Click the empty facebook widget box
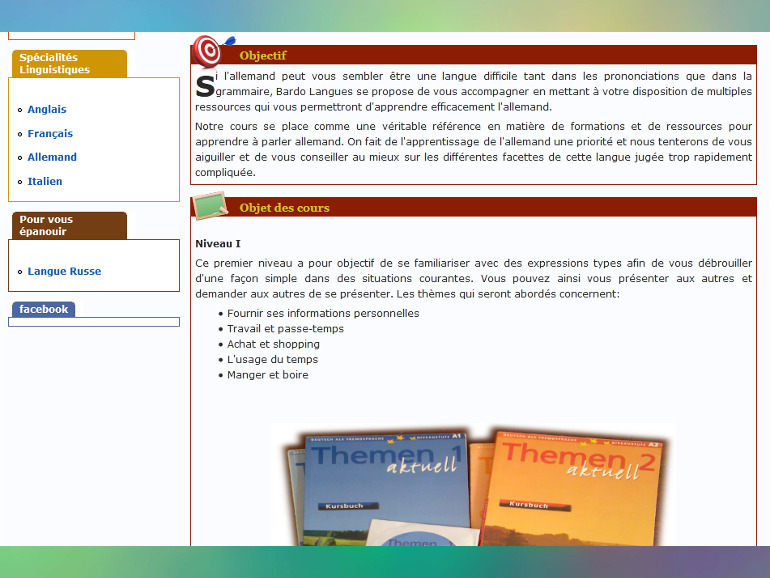 click(x=94, y=322)
